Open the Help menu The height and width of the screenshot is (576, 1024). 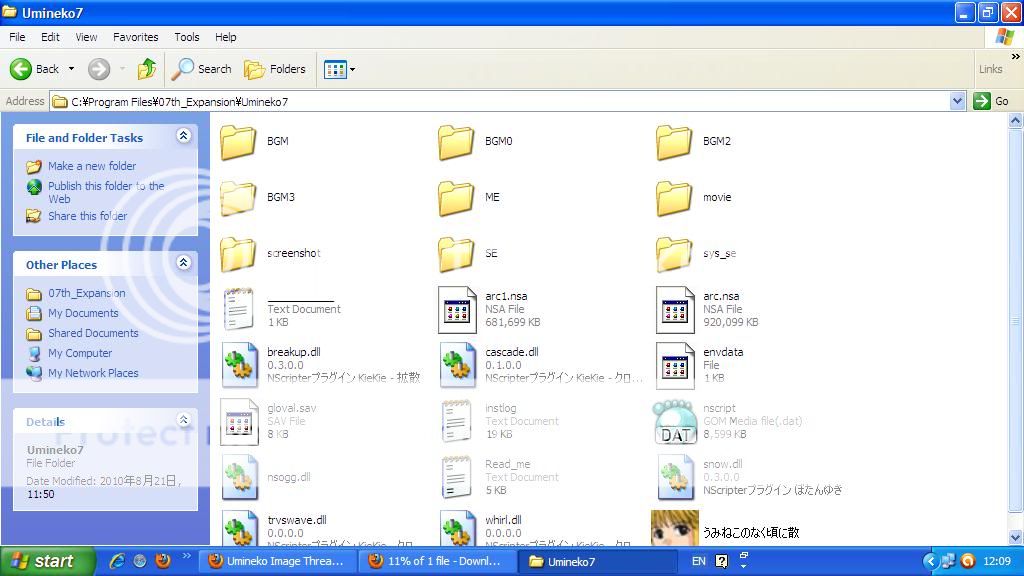[x=226, y=37]
